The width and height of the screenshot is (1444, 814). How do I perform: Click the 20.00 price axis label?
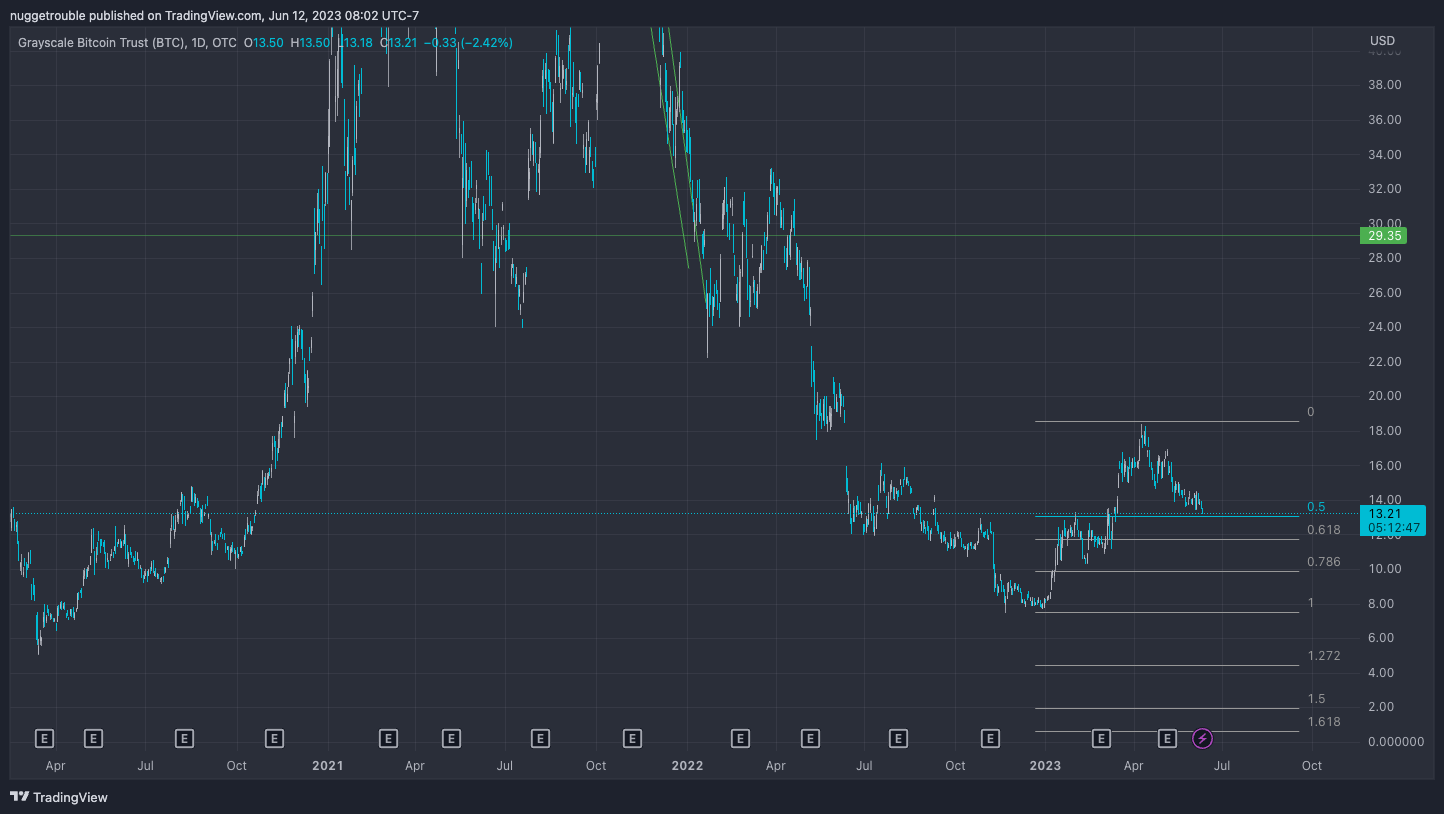[x=1383, y=396]
